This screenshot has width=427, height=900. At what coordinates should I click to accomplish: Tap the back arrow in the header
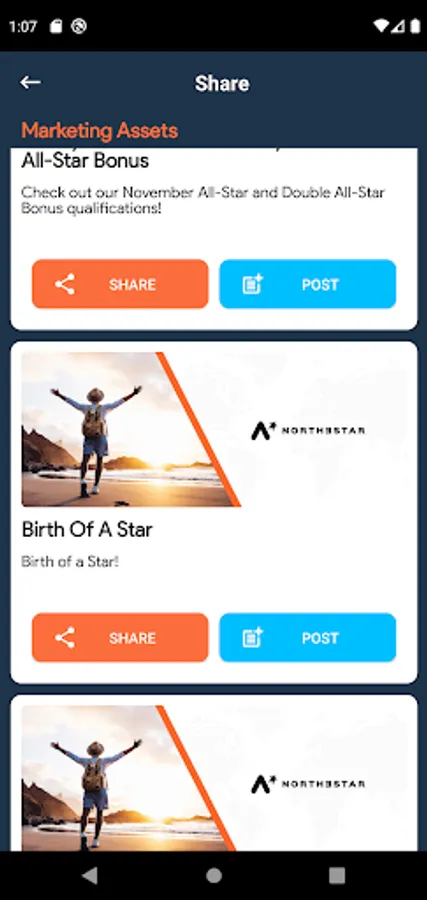[x=30, y=83]
